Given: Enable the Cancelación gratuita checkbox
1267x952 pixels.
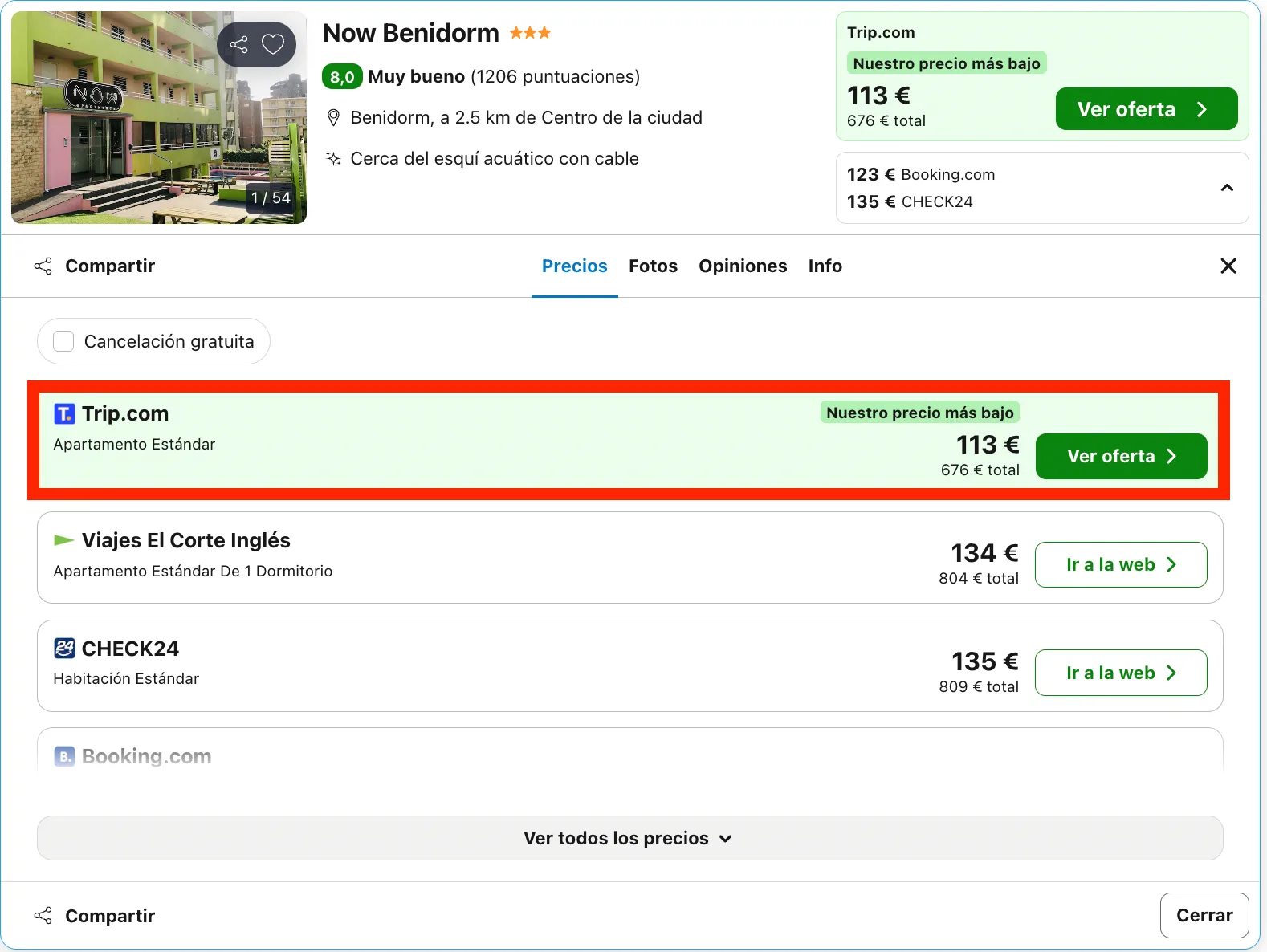Looking at the screenshot, I should coord(63,341).
